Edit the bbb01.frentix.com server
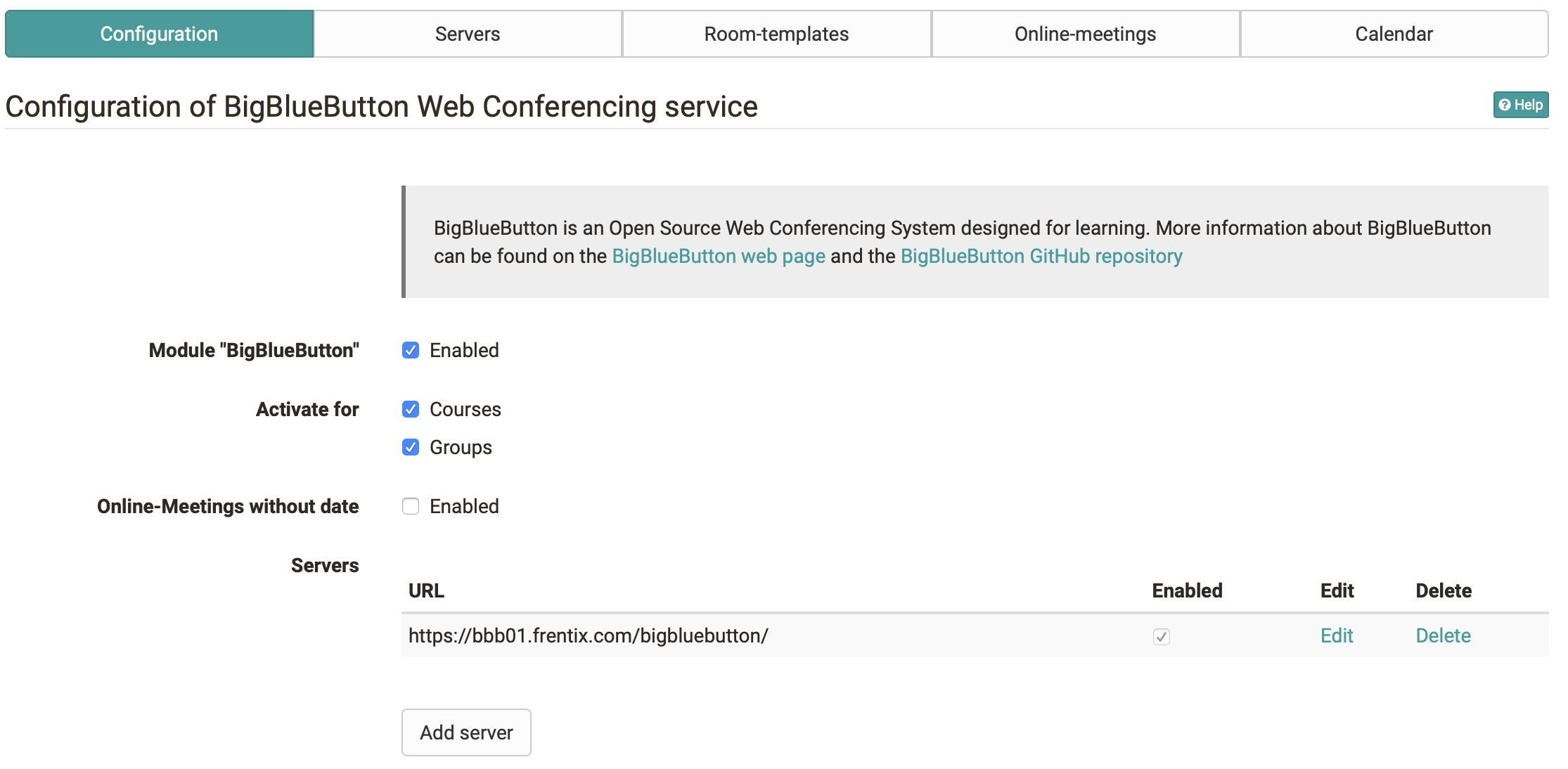1568x769 pixels. point(1337,635)
